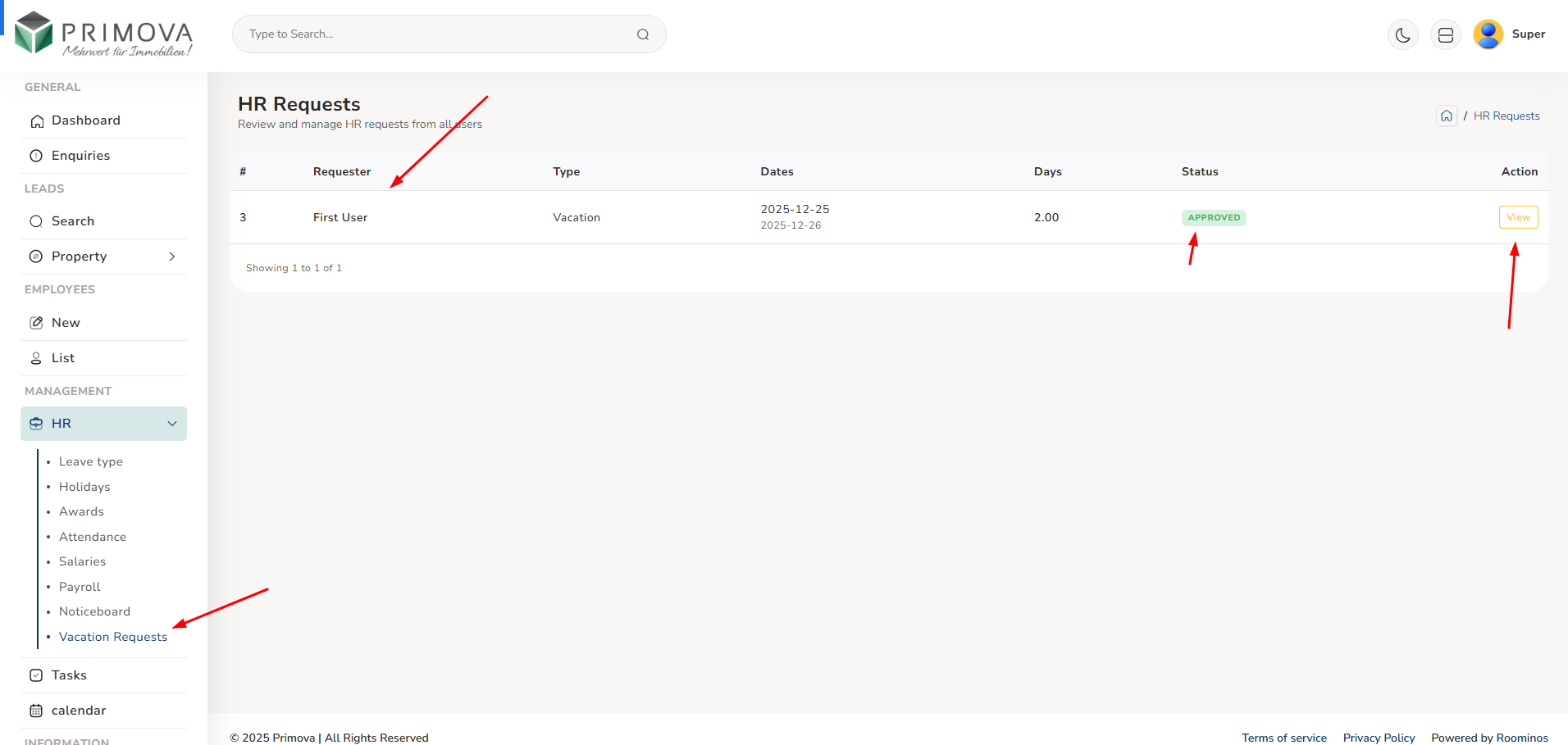This screenshot has height=745, width=1568.
Task: Expand the Property submenu chevron
Action: pyautogui.click(x=172, y=257)
